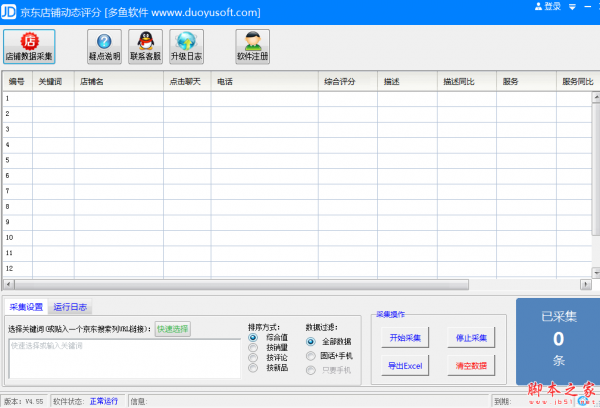Viewport: 600px width, 408px height.
Task: Select the 综合值 sort radio button
Action: pos(253,338)
